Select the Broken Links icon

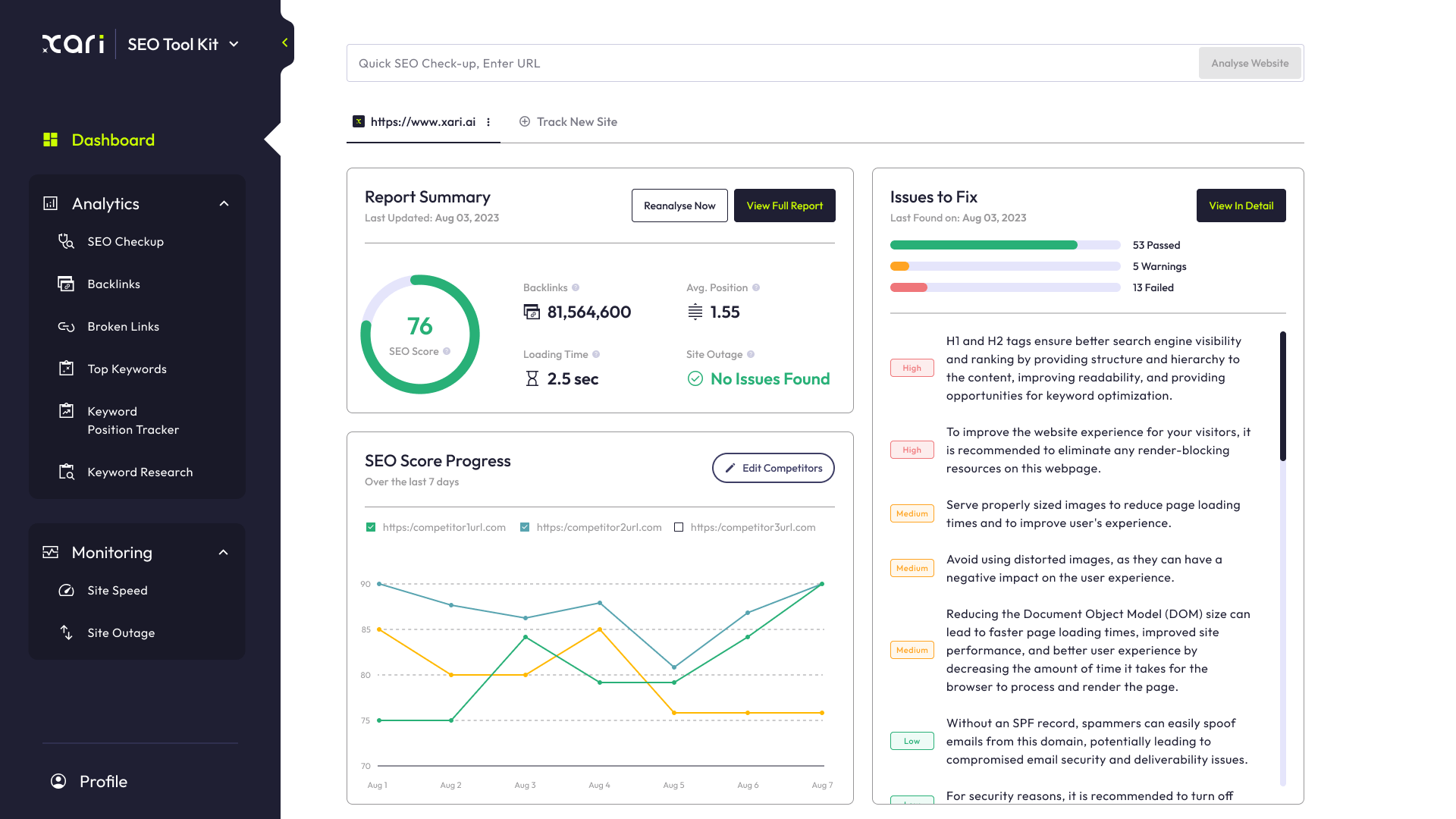[66, 327]
